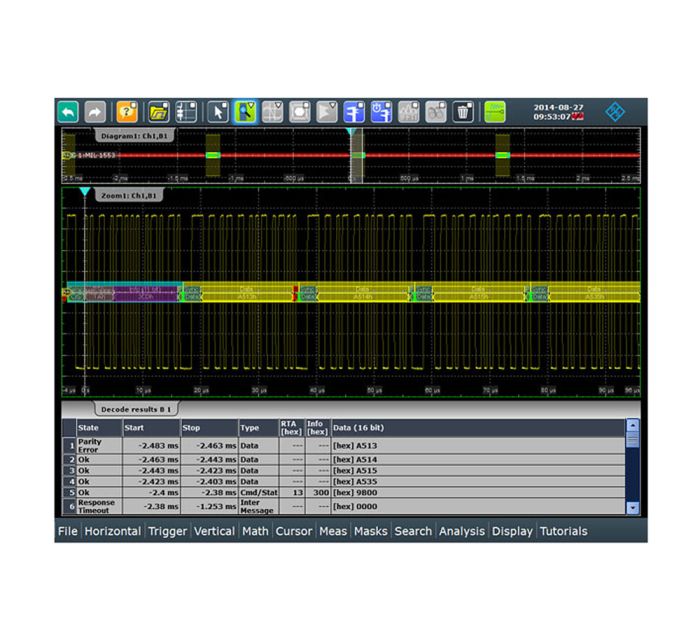Open the Load saveset folder icon

158,112
